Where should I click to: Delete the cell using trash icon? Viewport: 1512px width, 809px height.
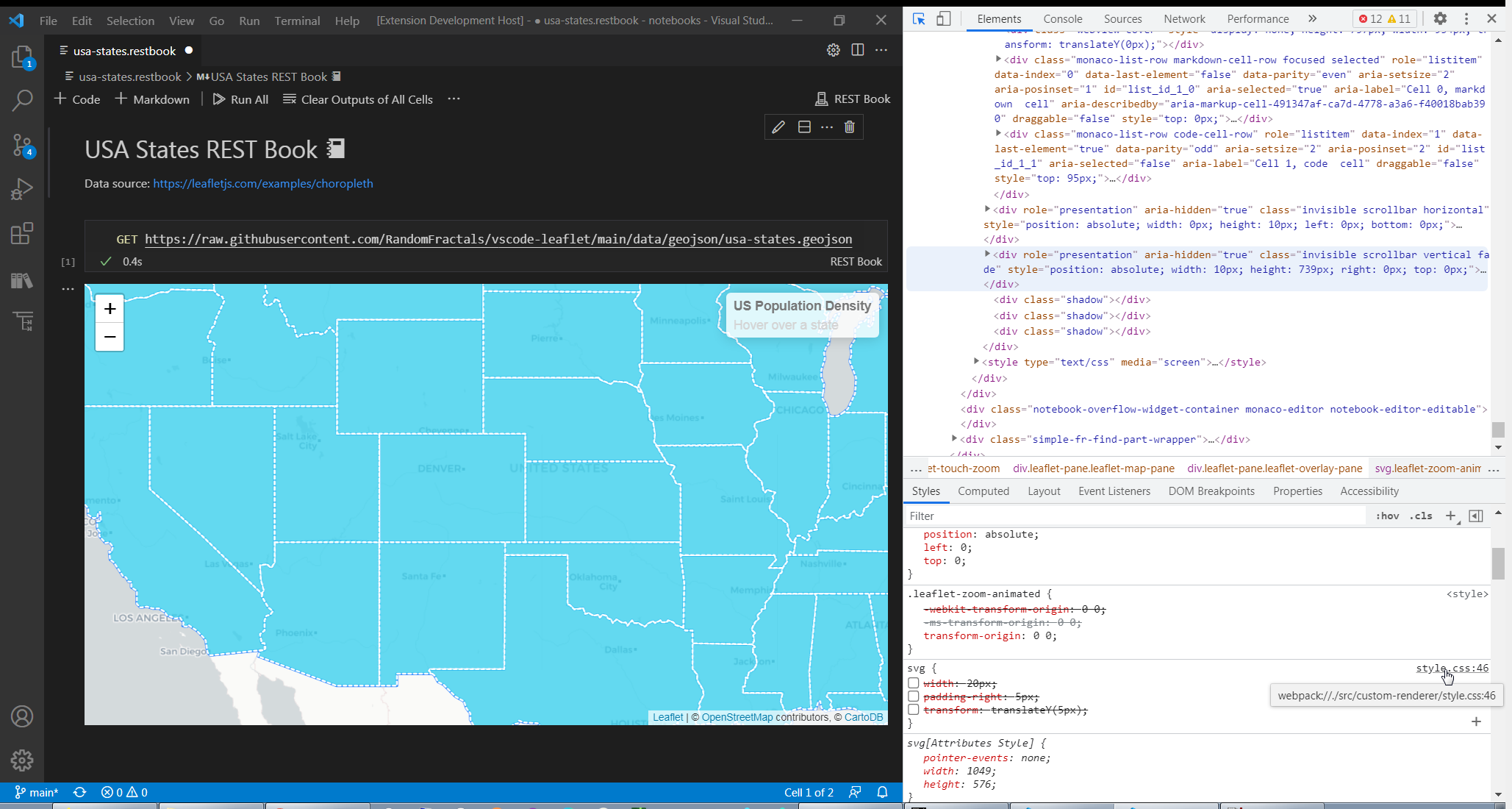click(850, 126)
